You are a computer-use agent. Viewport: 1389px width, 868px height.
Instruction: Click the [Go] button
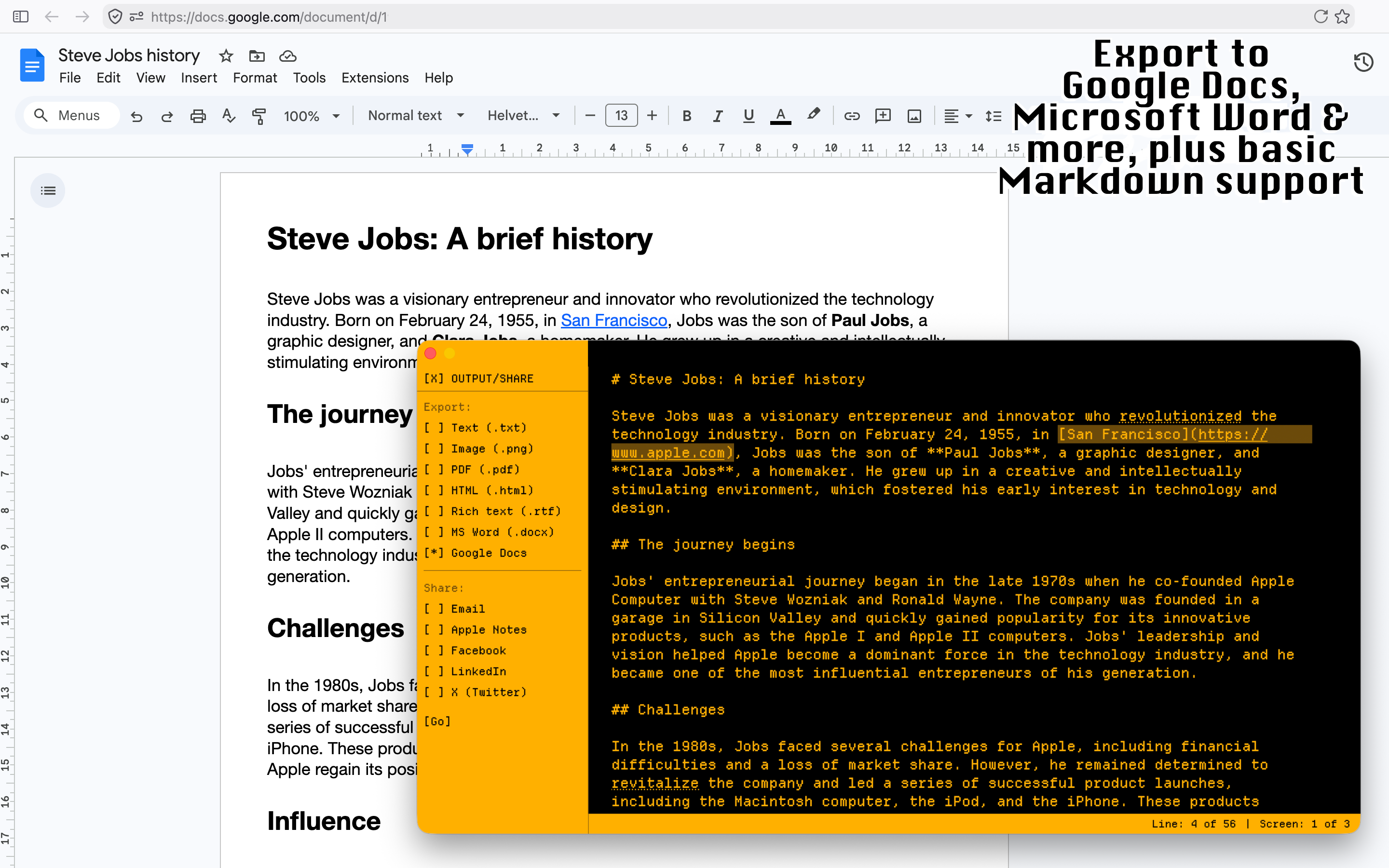(437, 721)
